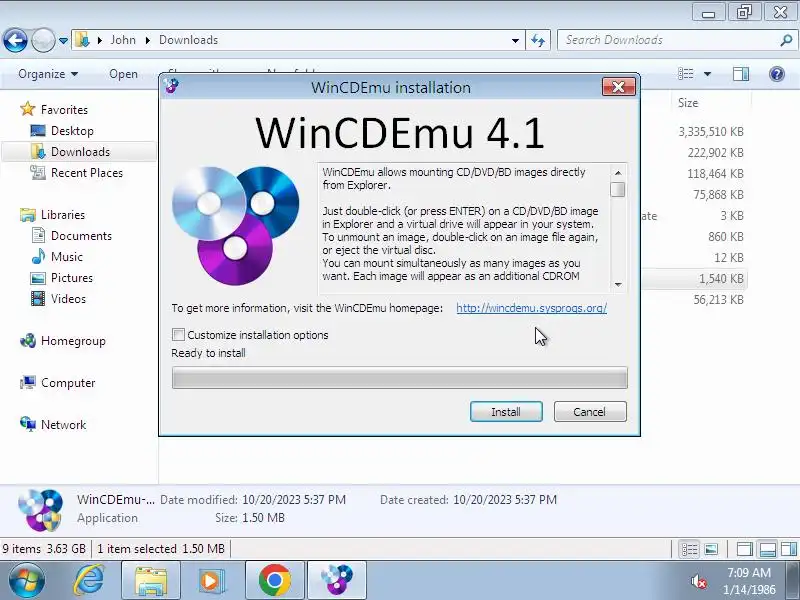
Task: Switch to details view in status bar
Action: (689, 549)
